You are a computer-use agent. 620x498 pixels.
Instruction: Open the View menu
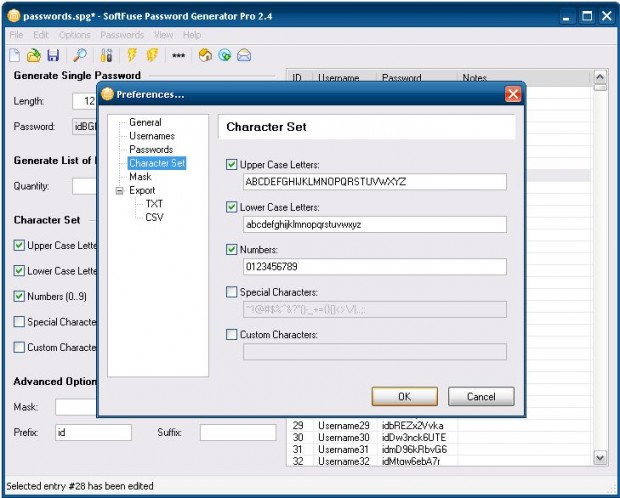tap(163, 35)
